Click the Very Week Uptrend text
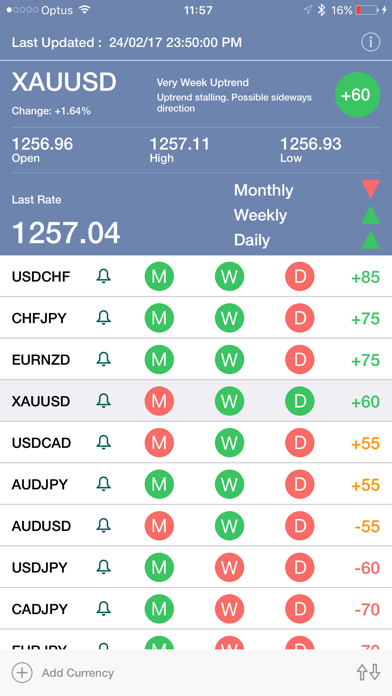 202,83
